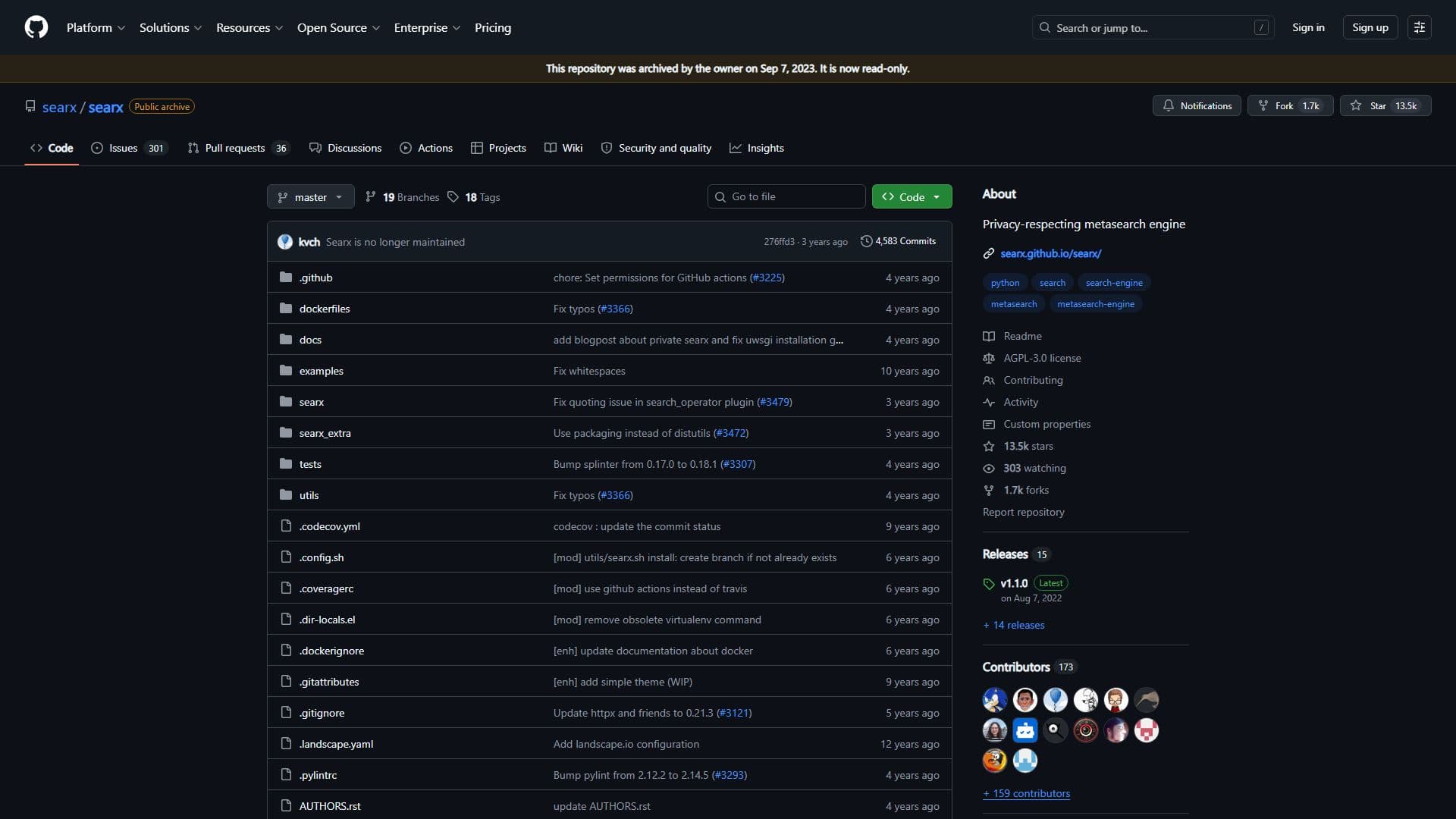Click the first contributor avatar
Viewport: 1456px width, 819px height.
pos(995,699)
